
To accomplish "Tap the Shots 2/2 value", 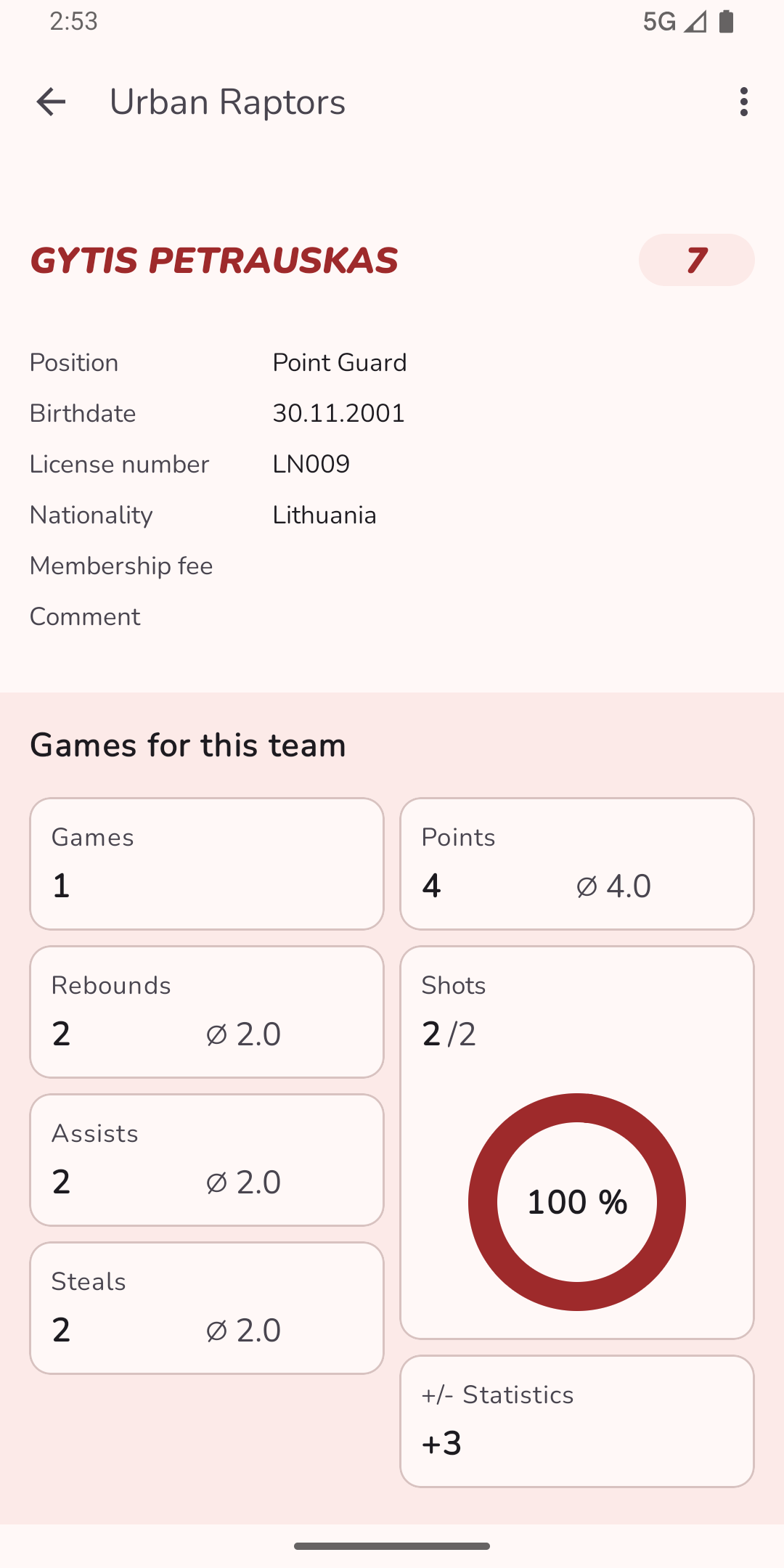I will point(449,1034).
